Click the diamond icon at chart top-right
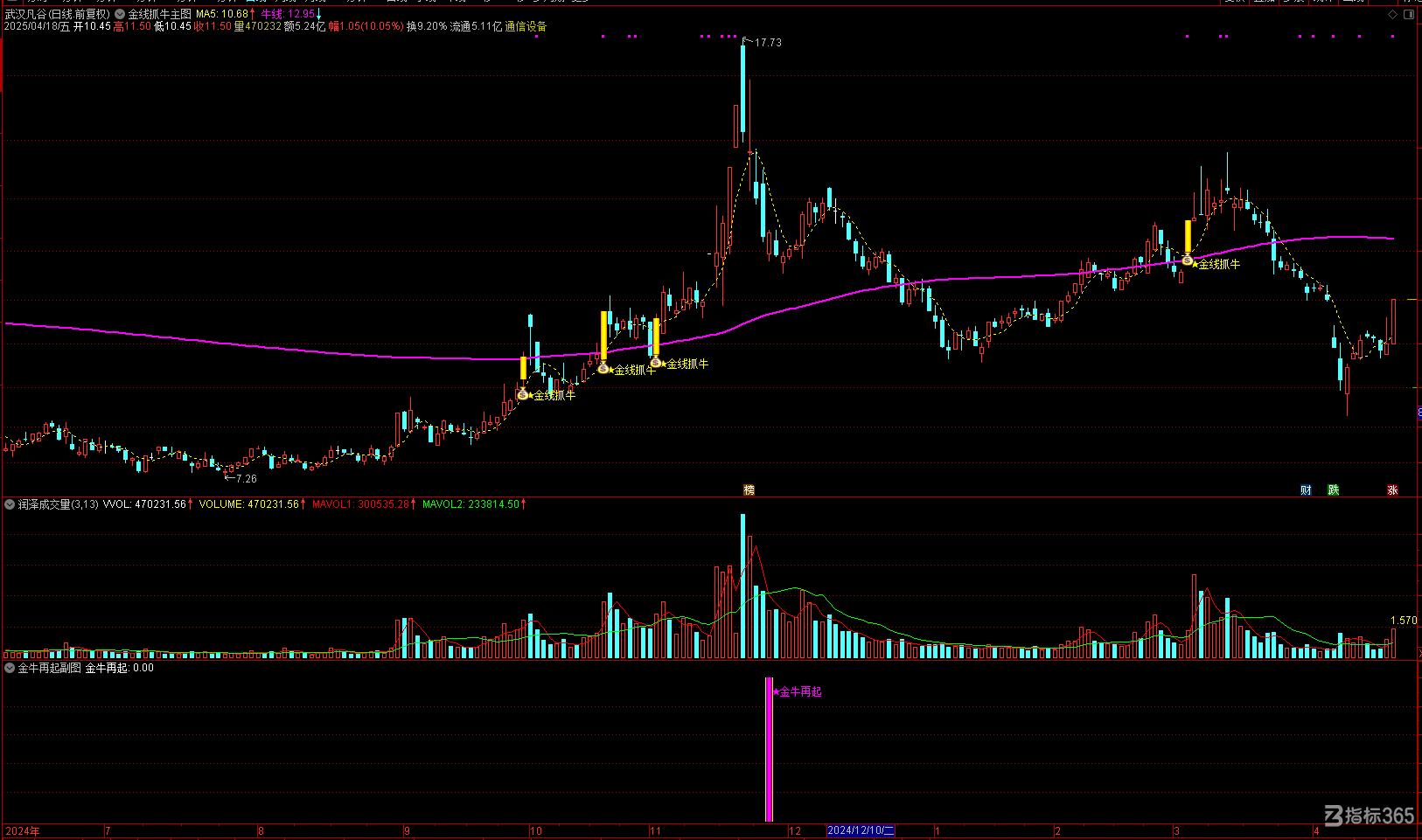Screen dimensions: 1422x840 (1392, 14)
